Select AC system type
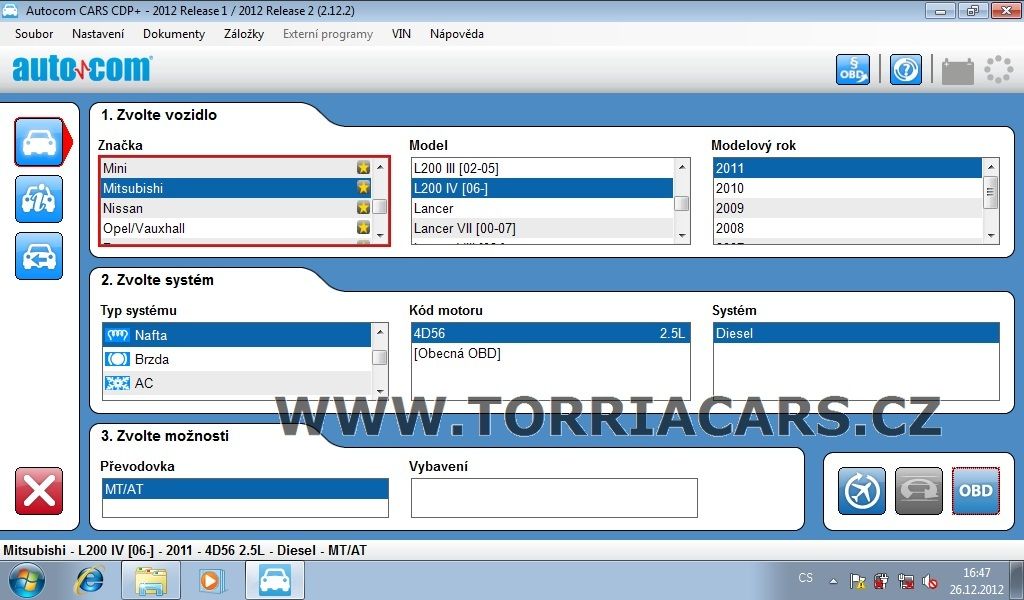This screenshot has height=600, width=1024. click(x=236, y=383)
